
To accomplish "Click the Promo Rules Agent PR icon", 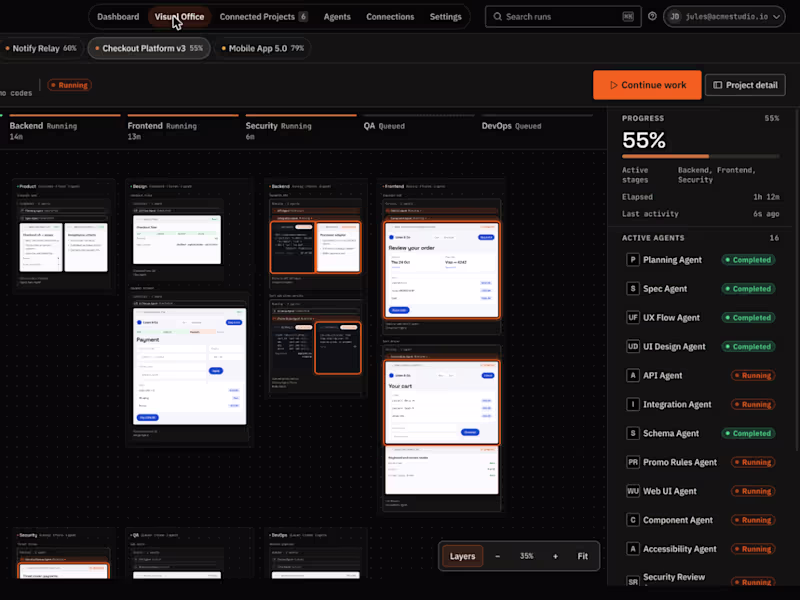I will coord(633,462).
